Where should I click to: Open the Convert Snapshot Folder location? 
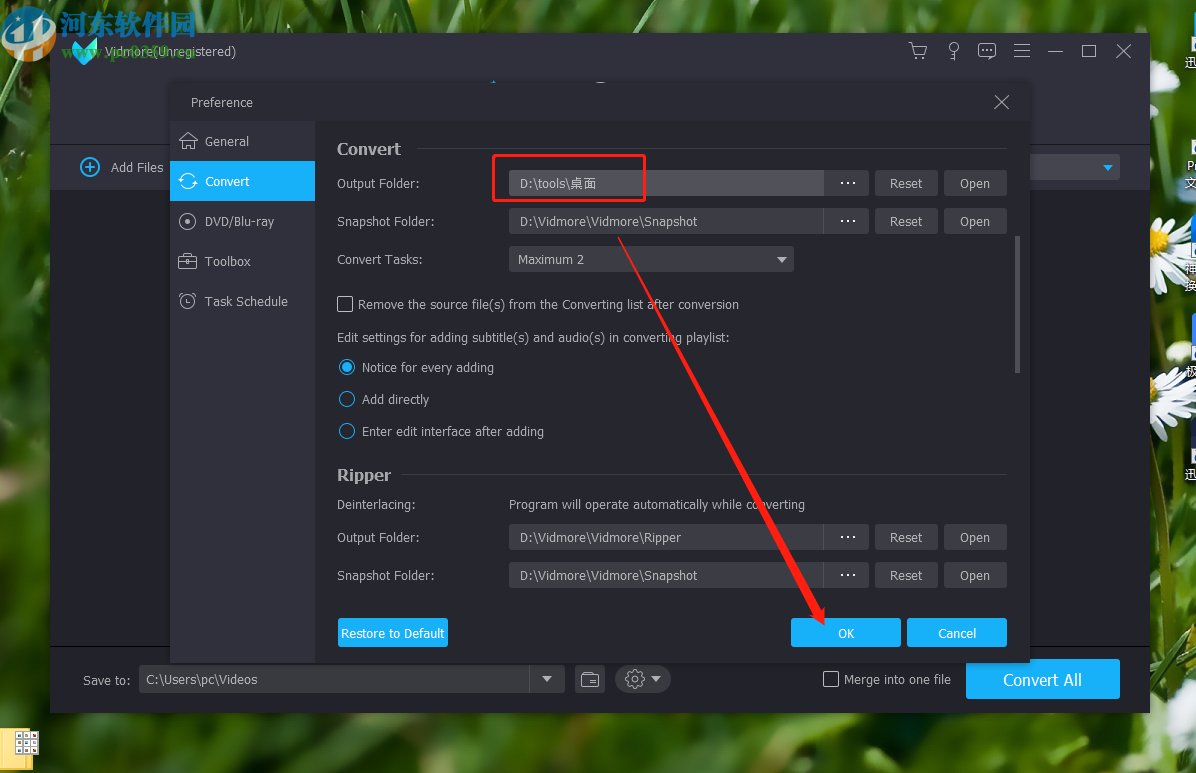(975, 221)
